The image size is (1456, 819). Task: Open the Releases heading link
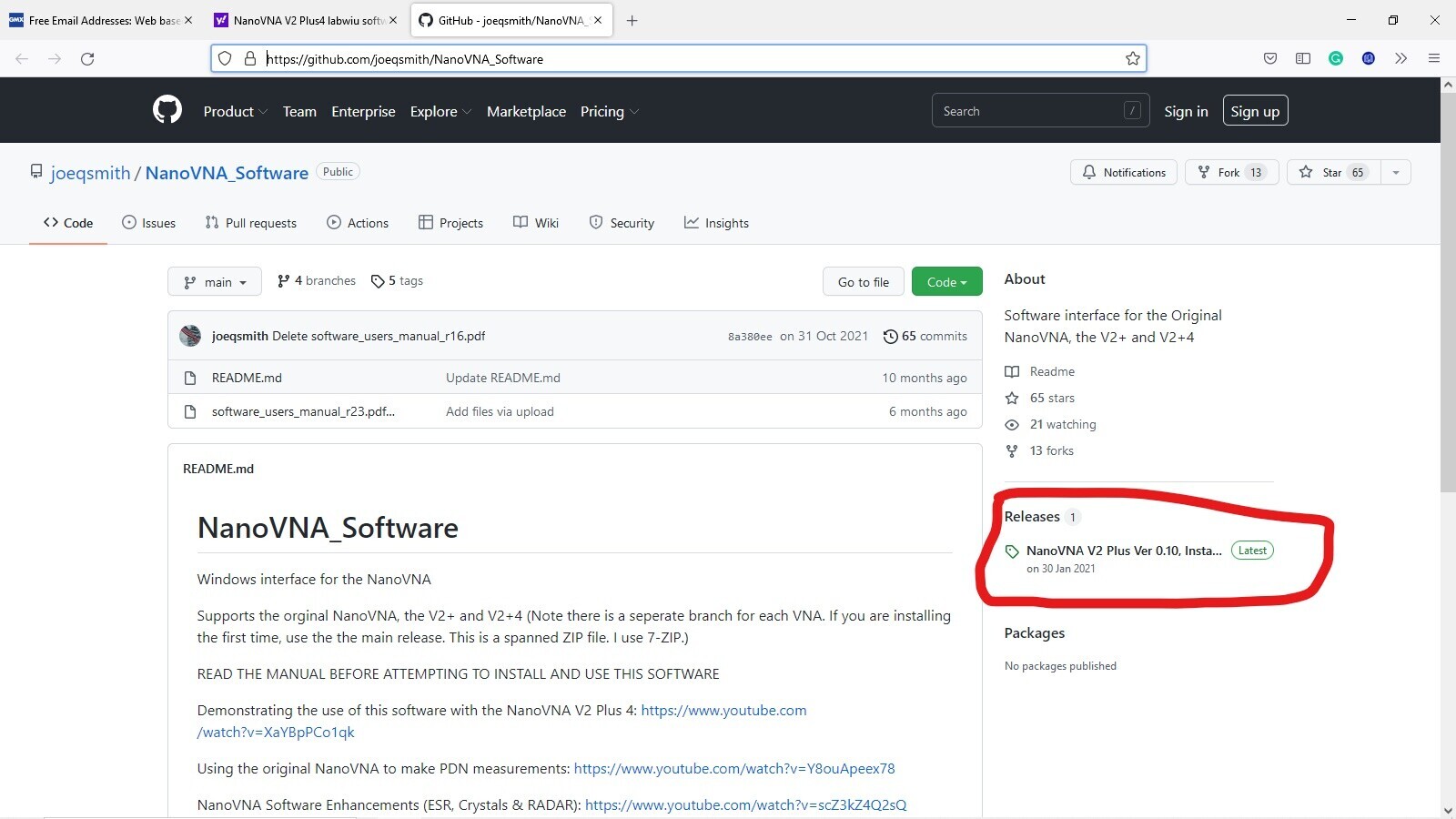point(1032,516)
